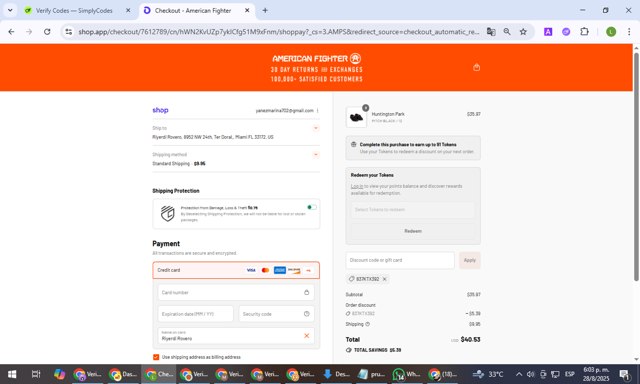Click the Name on card field
Viewport: 640px width, 384px height.
click(236, 335)
